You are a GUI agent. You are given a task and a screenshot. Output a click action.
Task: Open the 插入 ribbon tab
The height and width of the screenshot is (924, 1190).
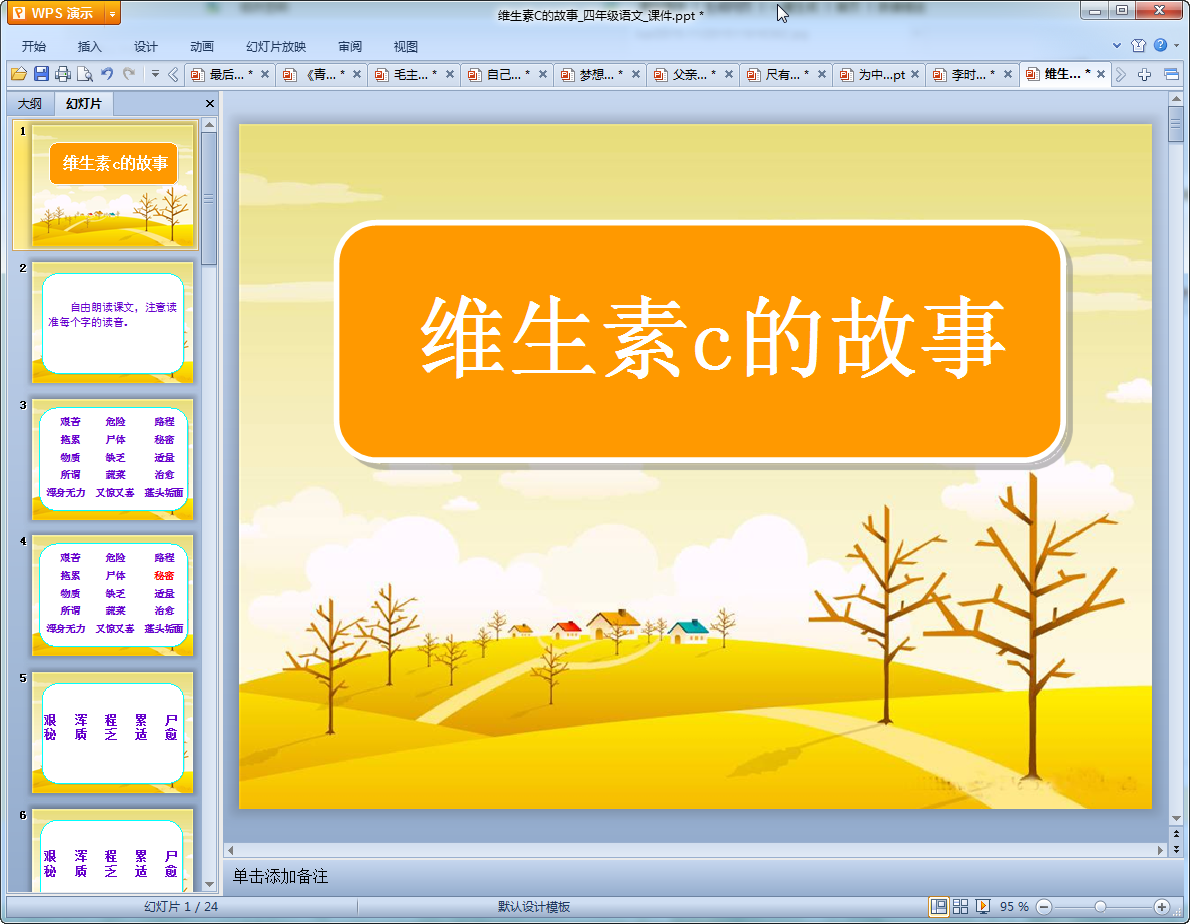click(90, 47)
